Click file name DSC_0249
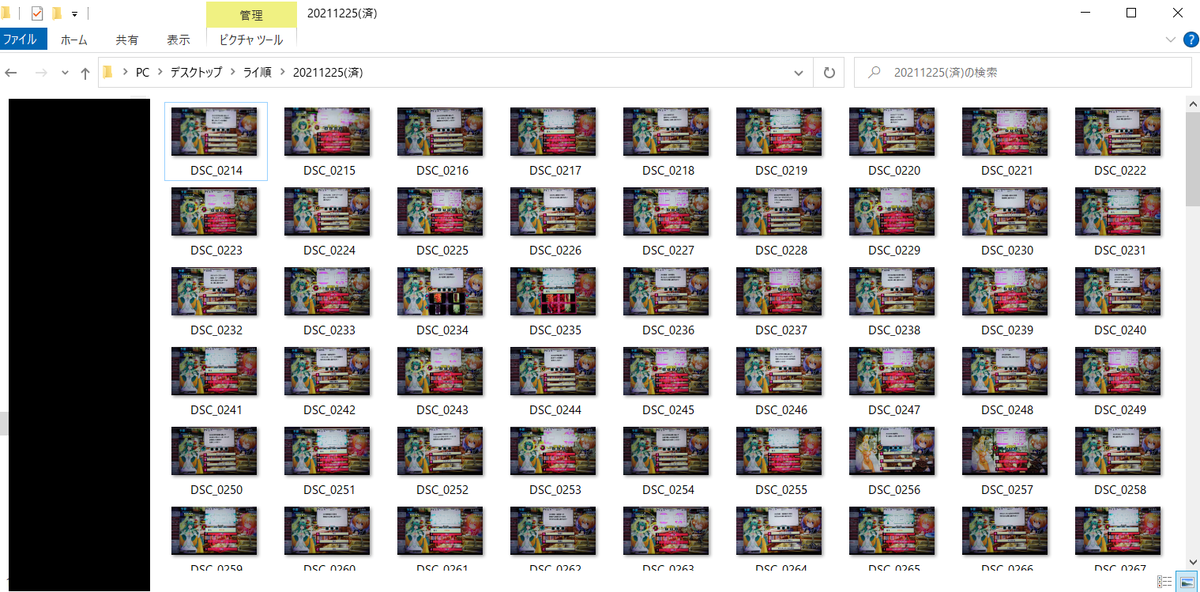This screenshot has height=592, width=1200. coord(1120,411)
